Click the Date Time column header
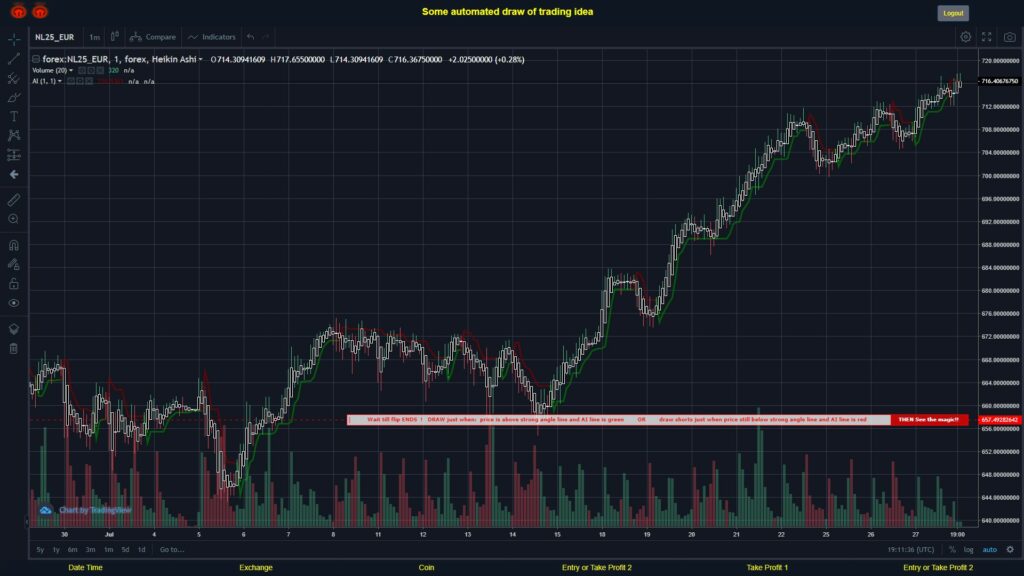The image size is (1024, 576). [86, 568]
